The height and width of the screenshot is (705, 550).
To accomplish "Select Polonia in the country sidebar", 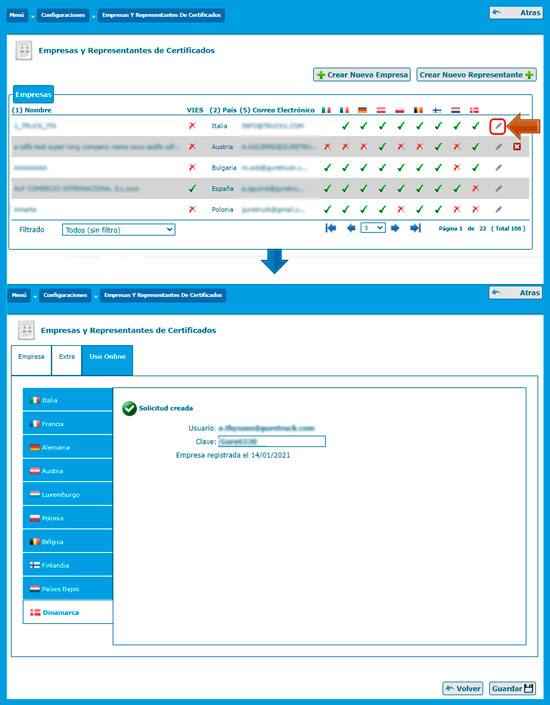I will 67,518.
